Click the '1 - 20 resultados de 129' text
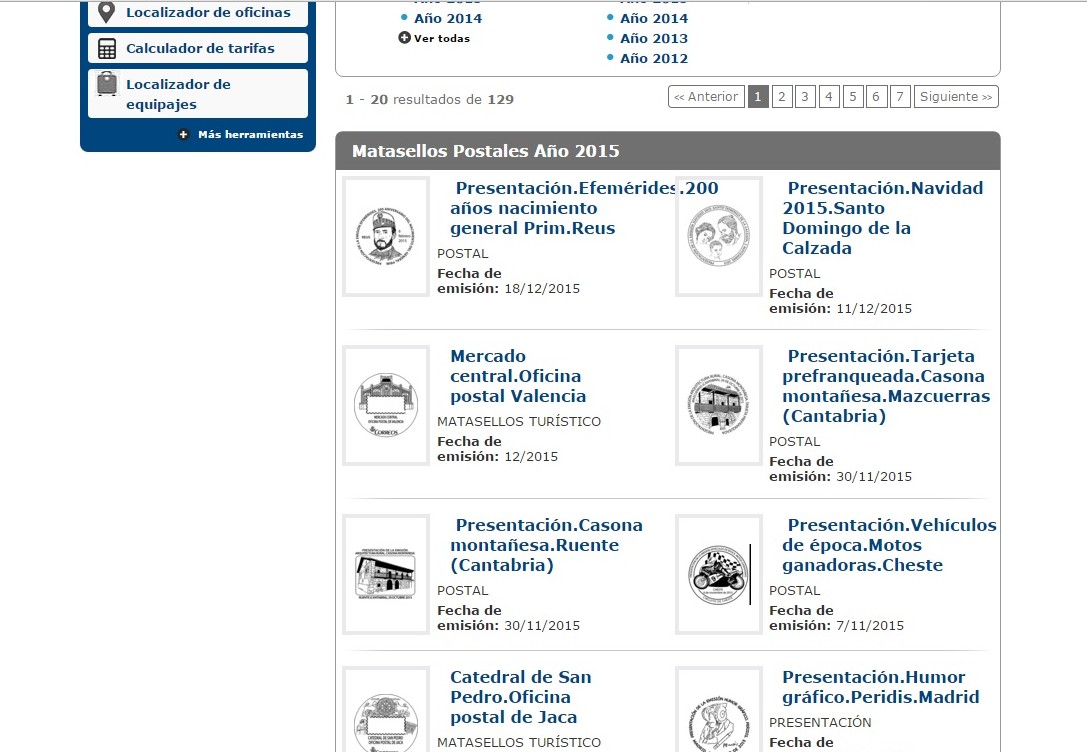Viewport: 1087px width, 752px height. [430, 100]
